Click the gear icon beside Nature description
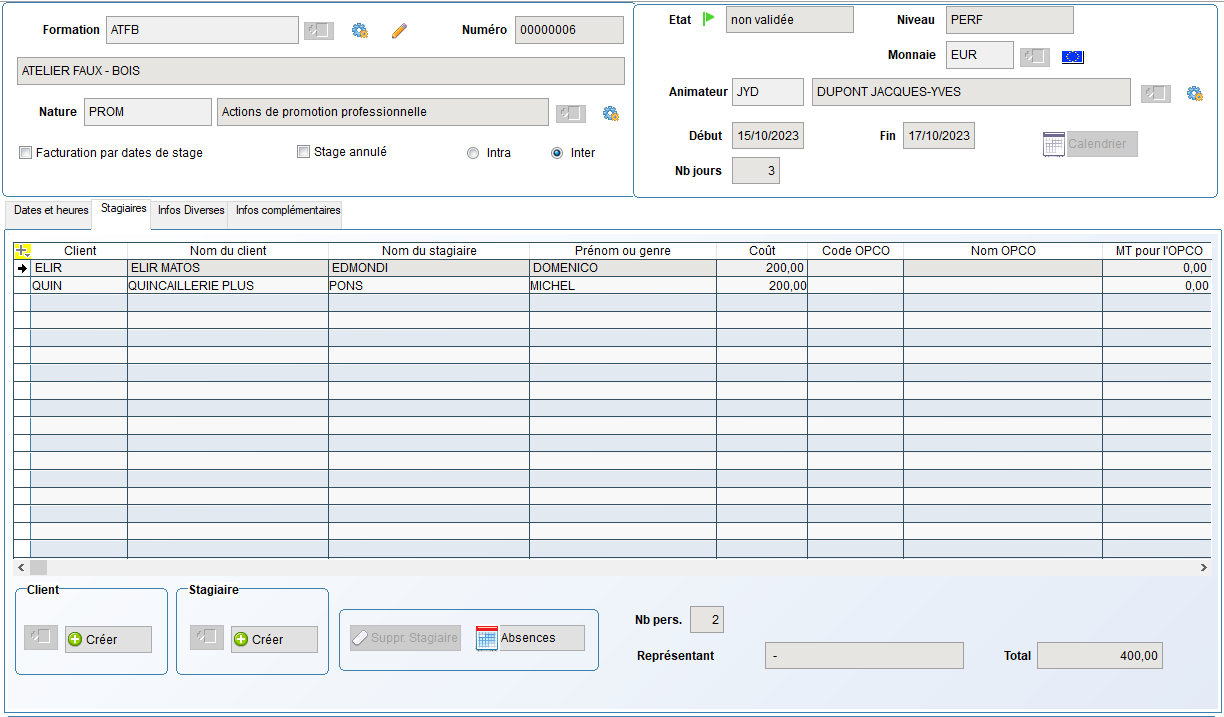The height and width of the screenshot is (717, 1224). 611,113
